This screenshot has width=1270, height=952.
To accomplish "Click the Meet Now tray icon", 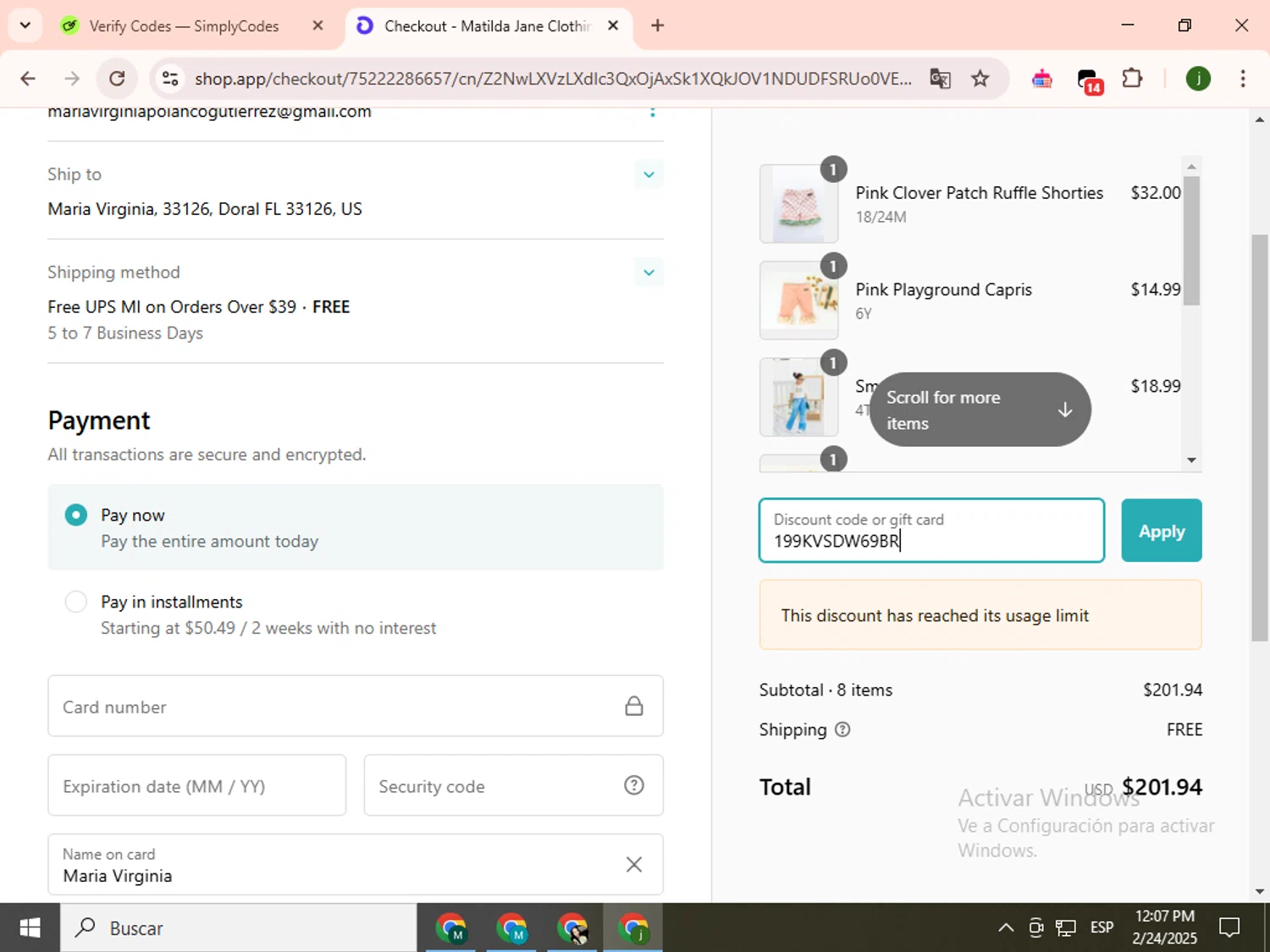I will pos(1035,927).
